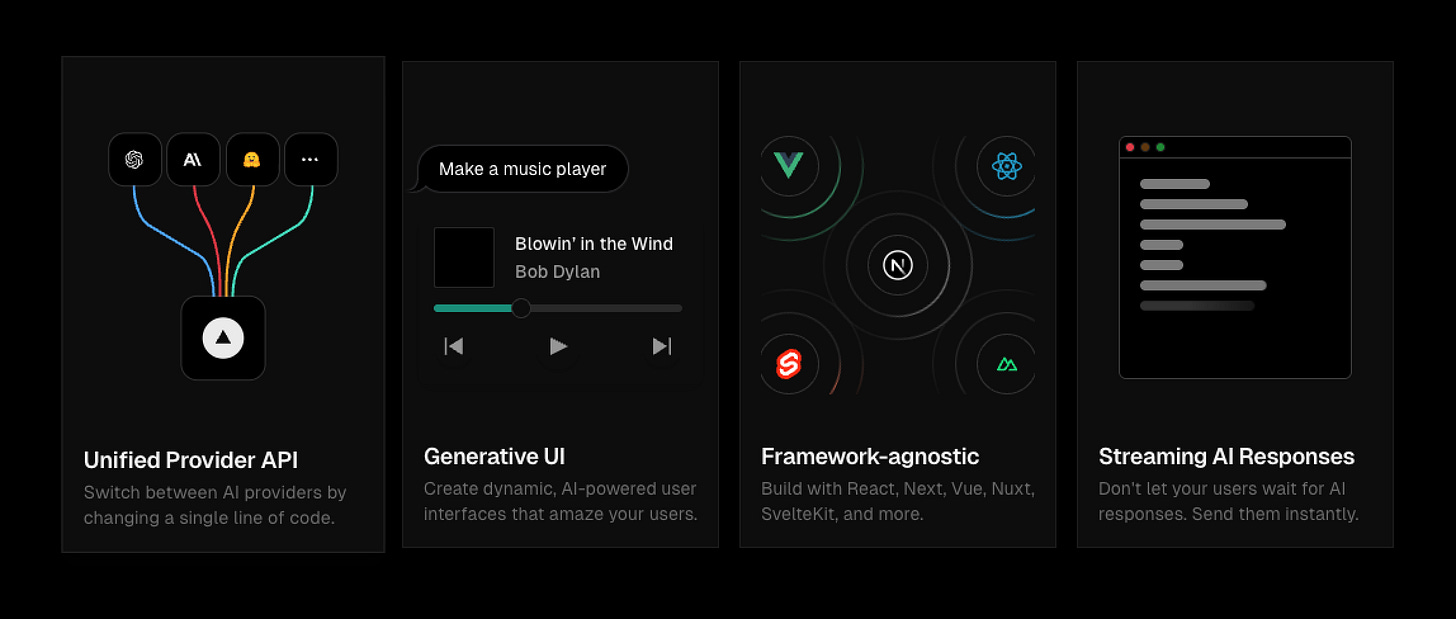The height and width of the screenshot is (619, 1456).
Task: Click the red dot in the mock window
Action: [x=1130, y=147]
